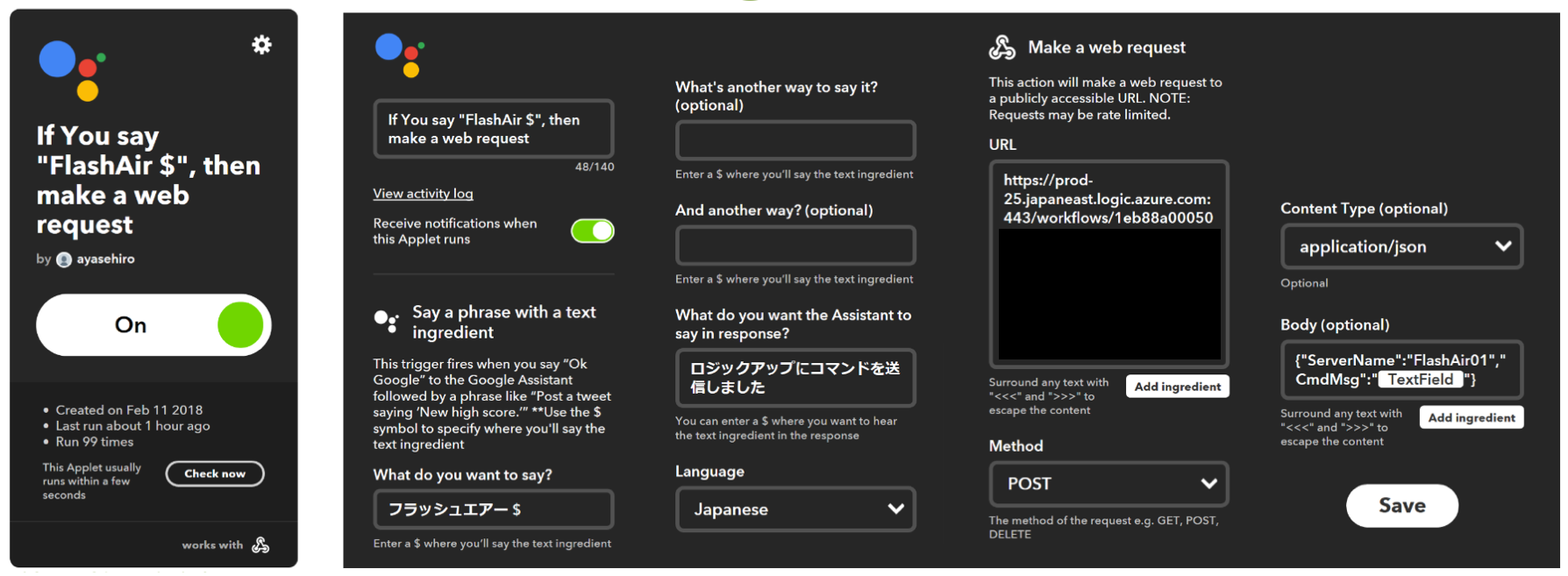Click Webhooks icon beside 'works with'
This screenshot has height=576, width=1568.
[260, 545]
